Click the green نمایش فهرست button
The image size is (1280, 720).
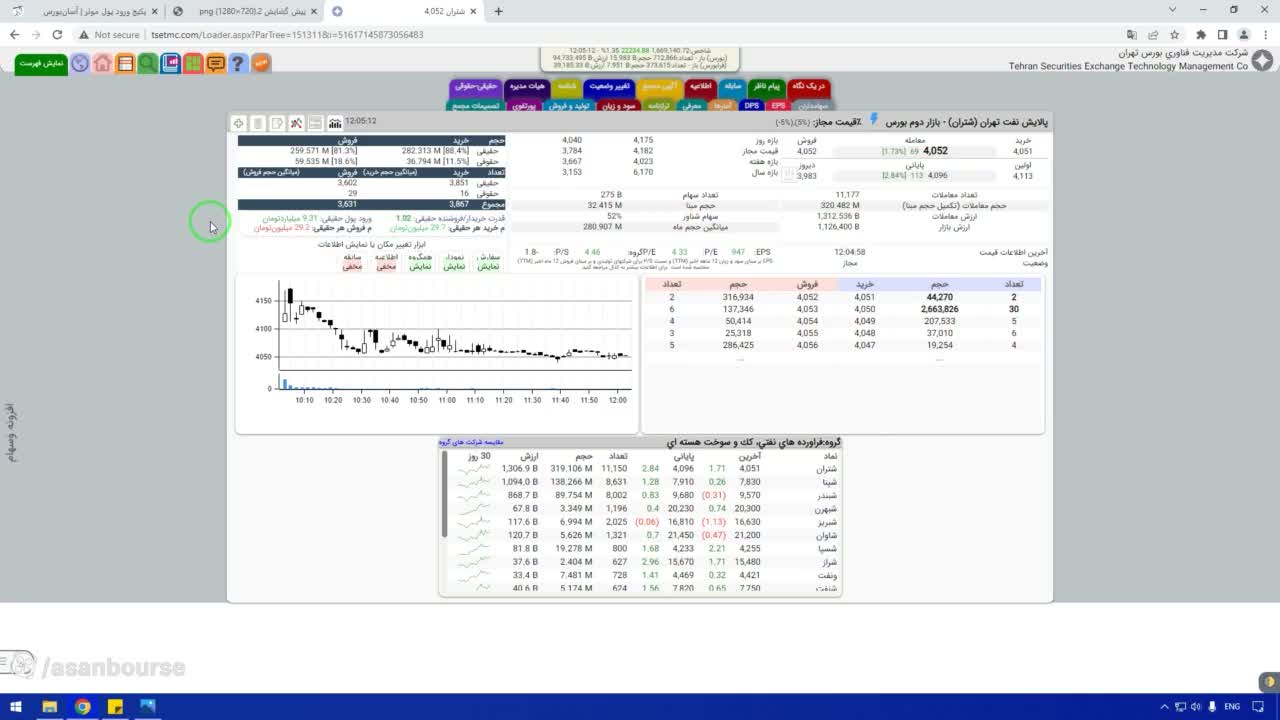pos(42,64)
